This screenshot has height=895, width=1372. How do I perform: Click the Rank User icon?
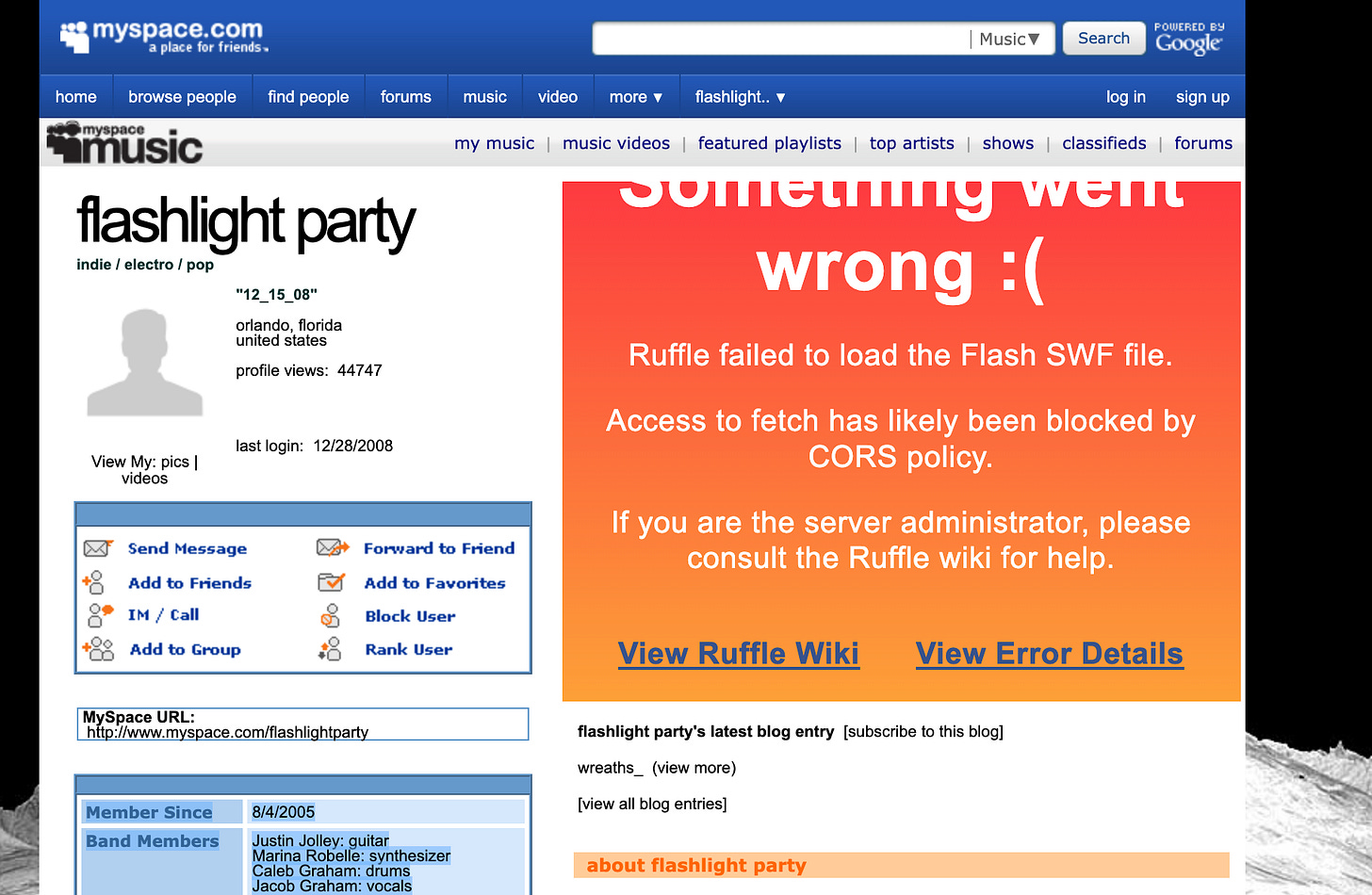(x=330, y=649)
